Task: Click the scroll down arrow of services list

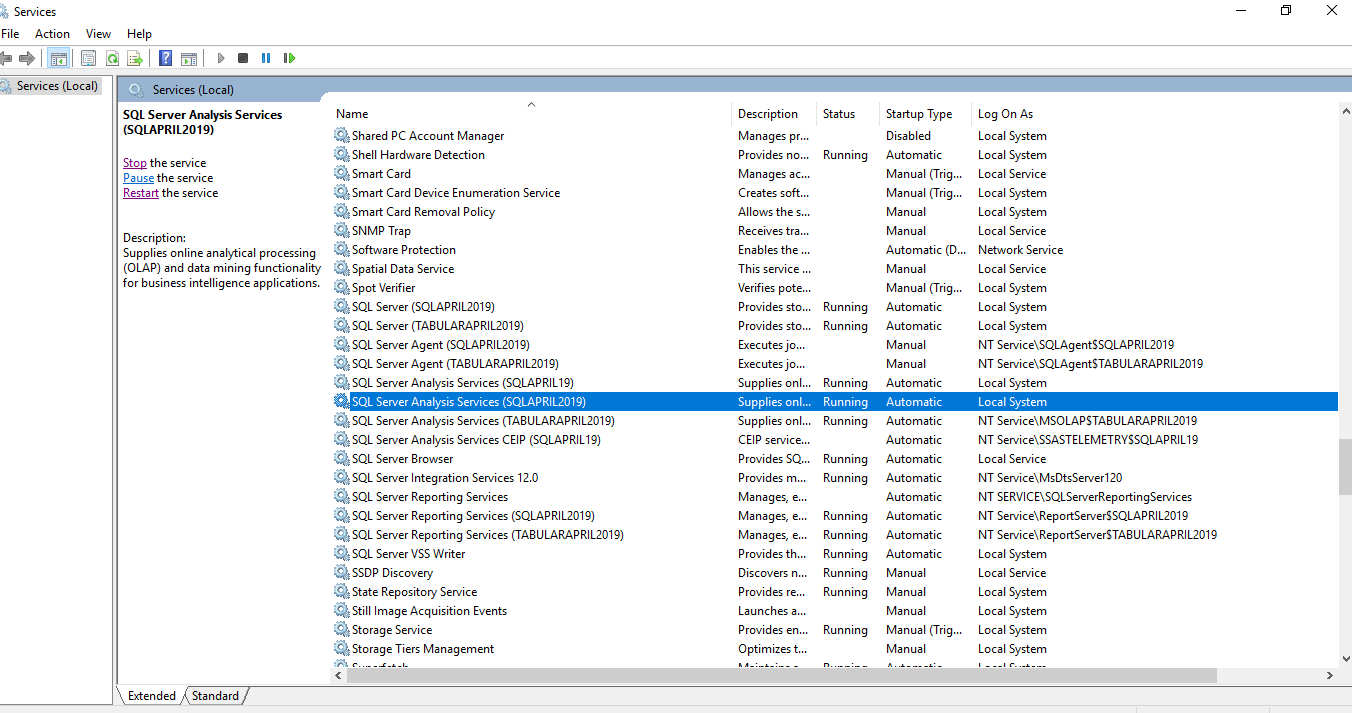Action: [1345, 659]
